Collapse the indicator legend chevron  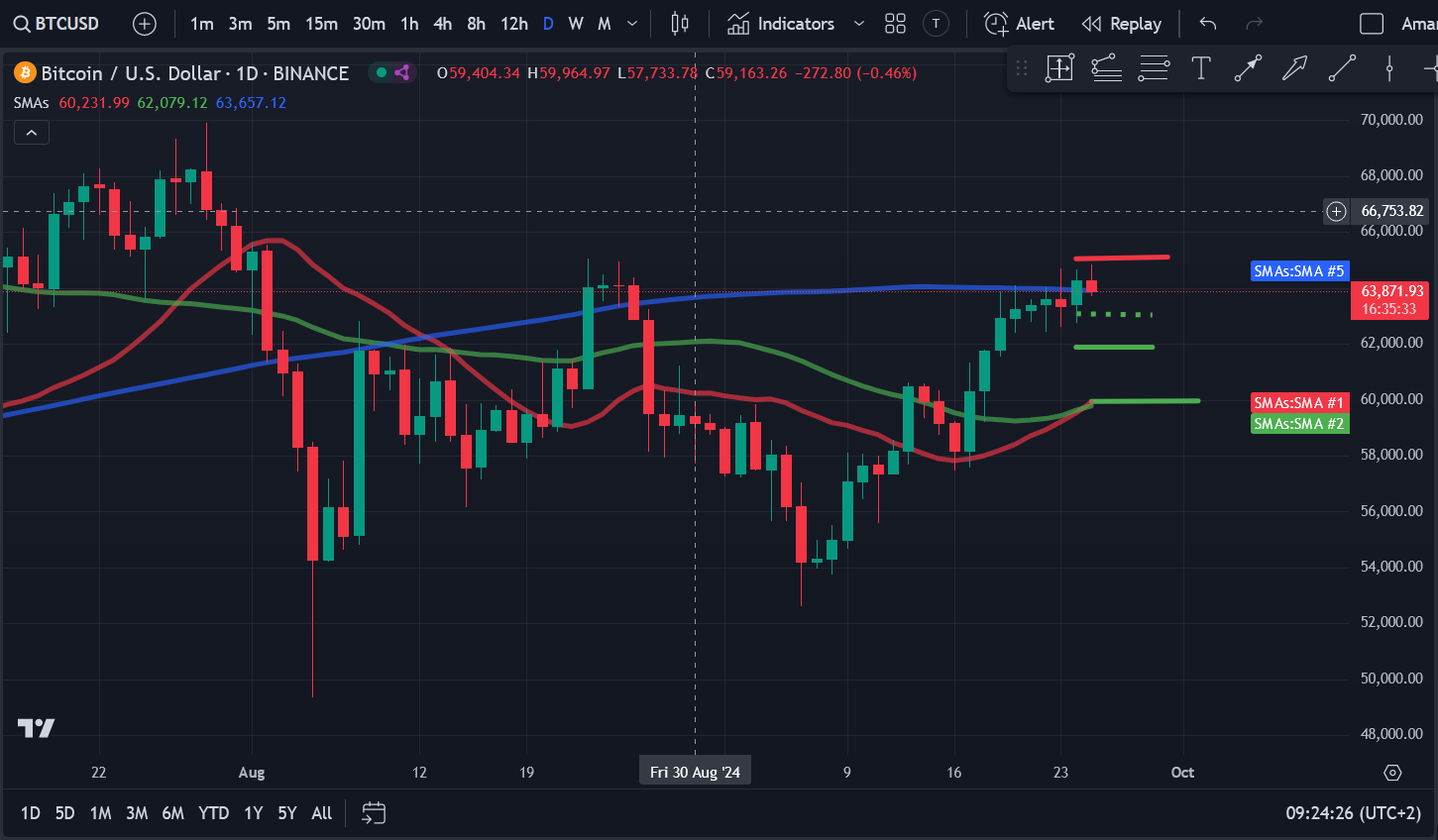(x=32, y=132)
